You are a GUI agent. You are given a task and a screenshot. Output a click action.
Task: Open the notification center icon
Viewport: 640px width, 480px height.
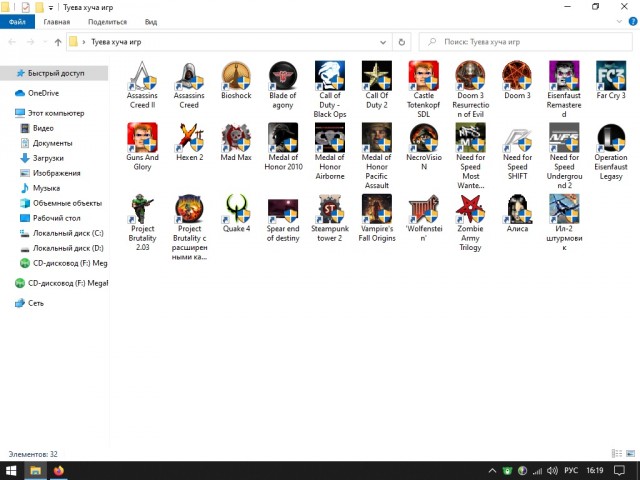(x=619, y=471)
